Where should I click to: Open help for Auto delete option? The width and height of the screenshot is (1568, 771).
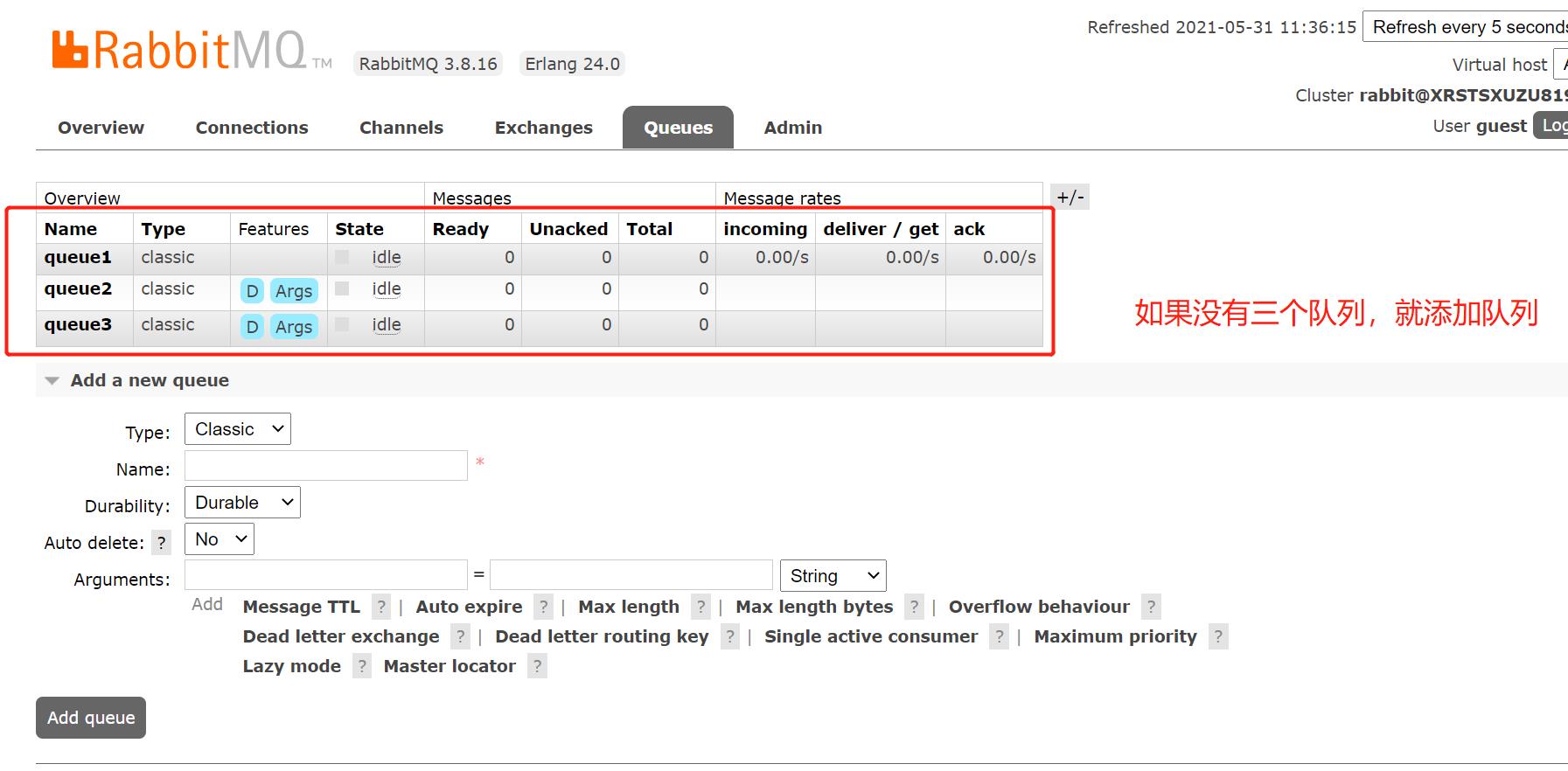(161, 543)
